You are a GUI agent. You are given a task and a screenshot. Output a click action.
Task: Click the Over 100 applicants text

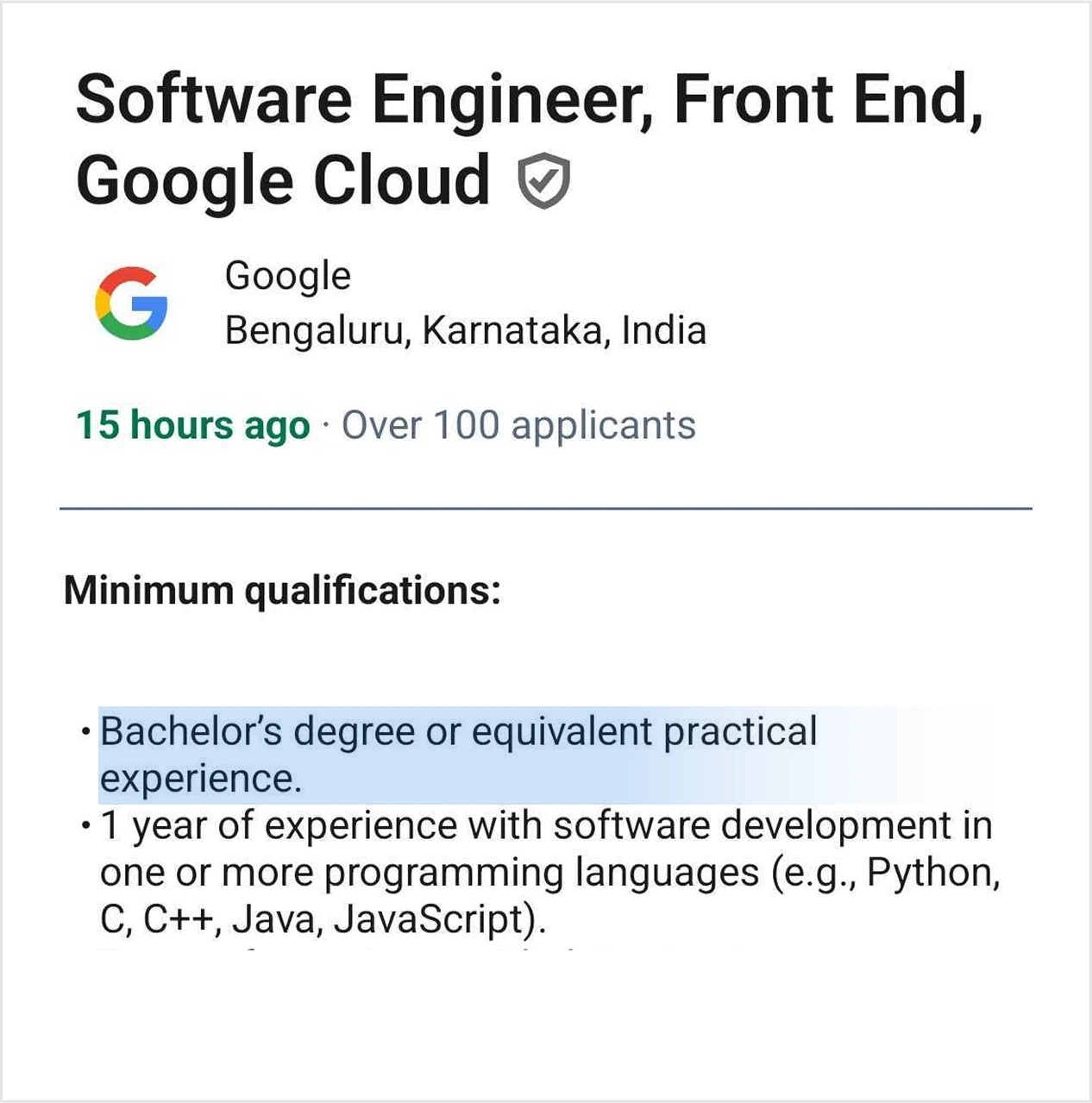[x=518, y=426]
